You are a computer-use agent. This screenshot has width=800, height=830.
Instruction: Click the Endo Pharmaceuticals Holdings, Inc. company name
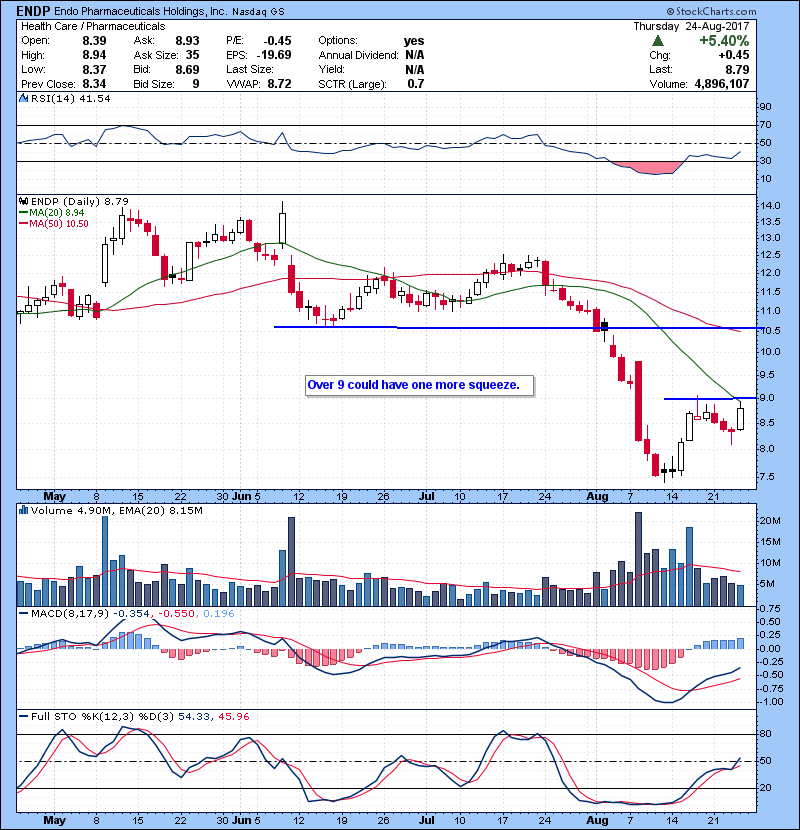141,11
